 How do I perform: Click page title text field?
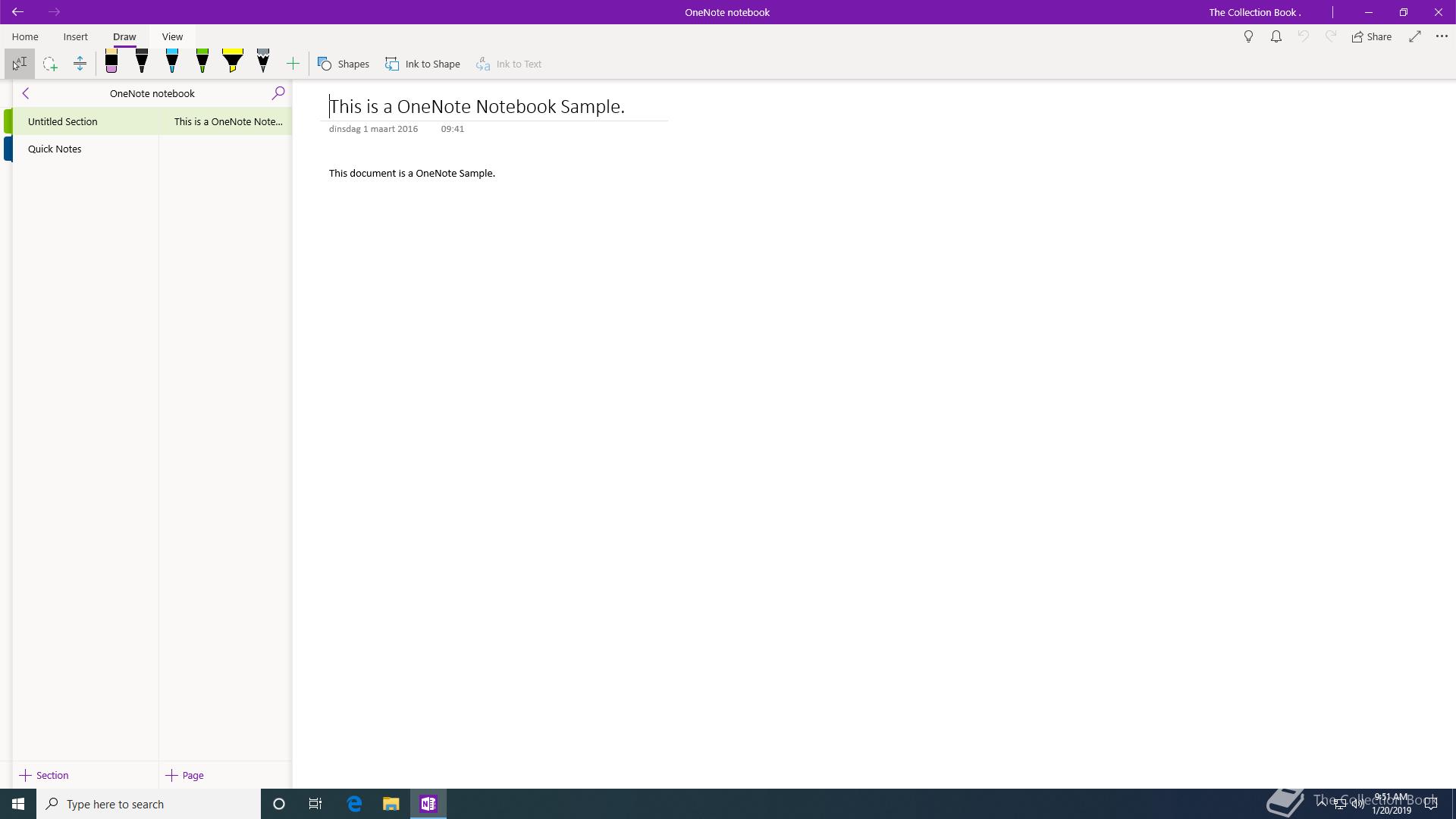pos(477,107)
